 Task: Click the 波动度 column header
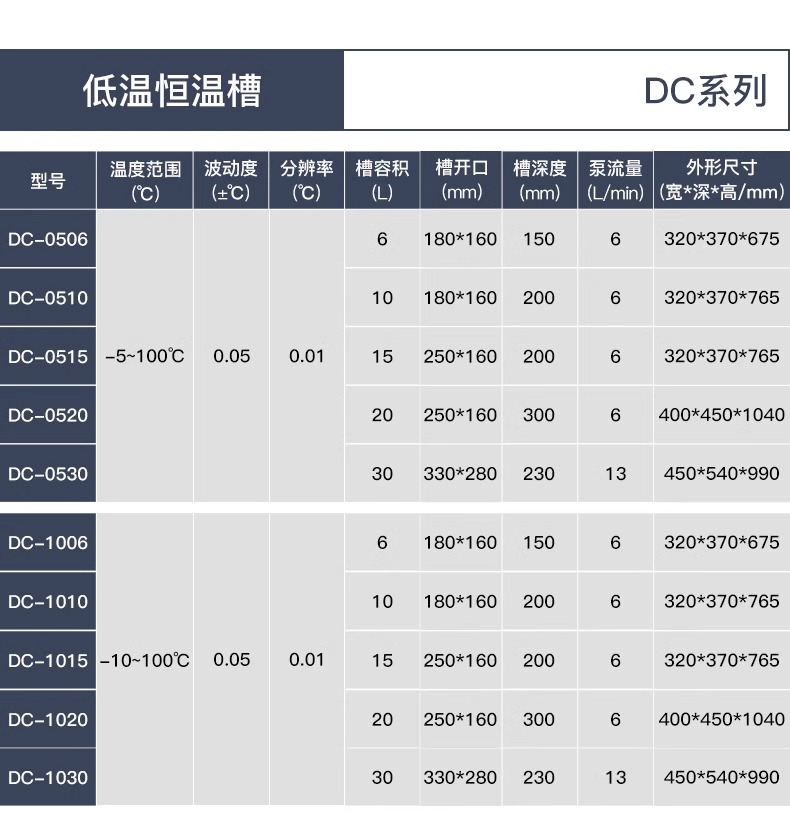point(231,180)
